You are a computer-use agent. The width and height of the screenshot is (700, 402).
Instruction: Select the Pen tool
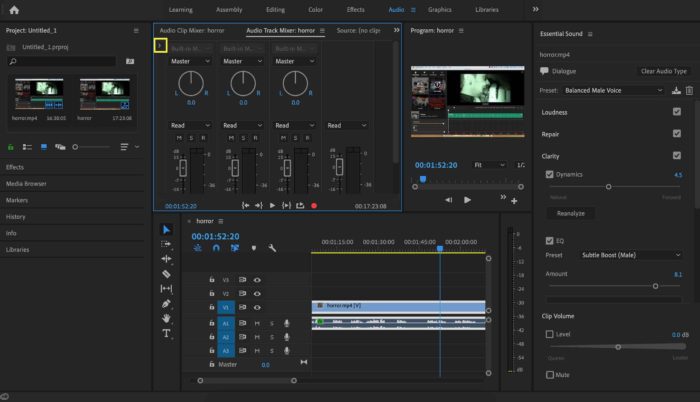coord(166,303)
